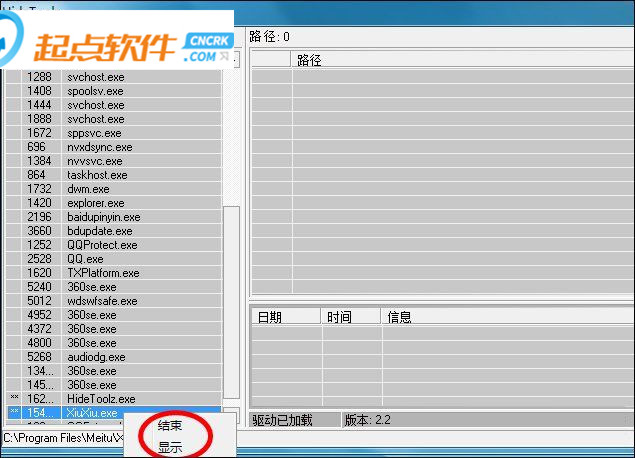Select the bdupdate.exe process row
Image resolution: width=635 pixels, height=458 pixels.
coord(114,231)
